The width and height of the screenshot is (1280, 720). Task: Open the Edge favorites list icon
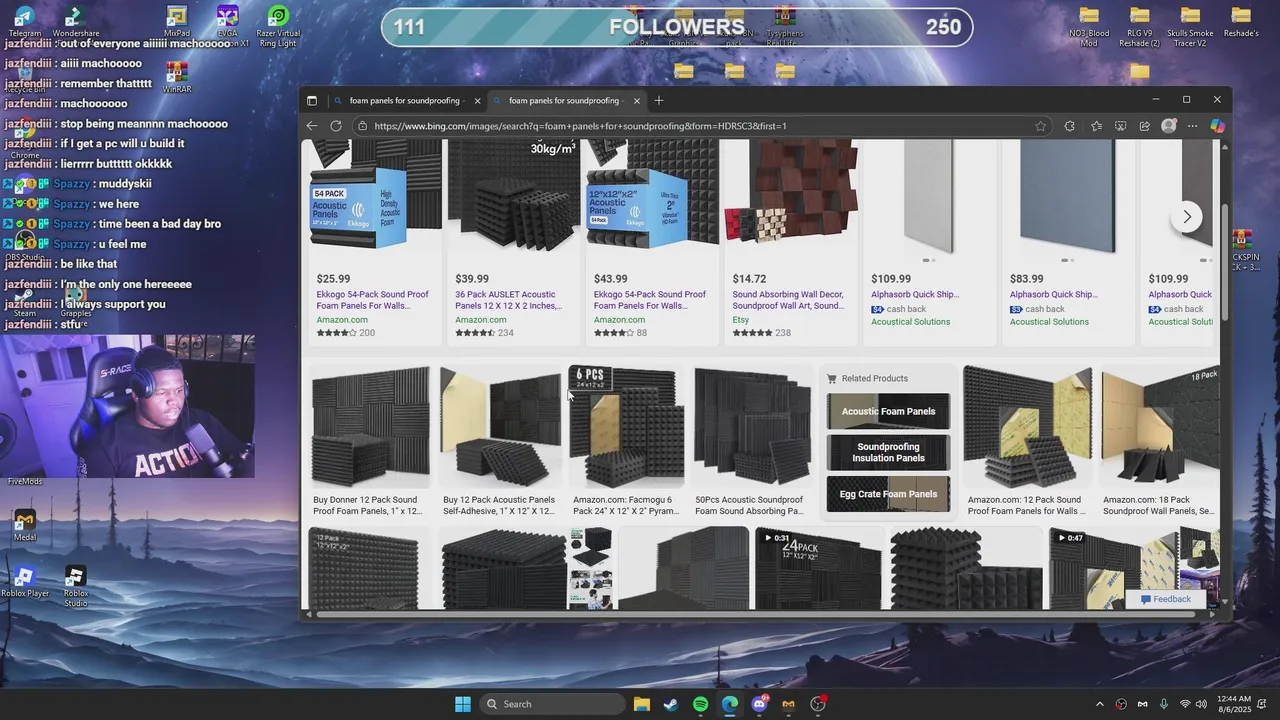click(1096, 126)
